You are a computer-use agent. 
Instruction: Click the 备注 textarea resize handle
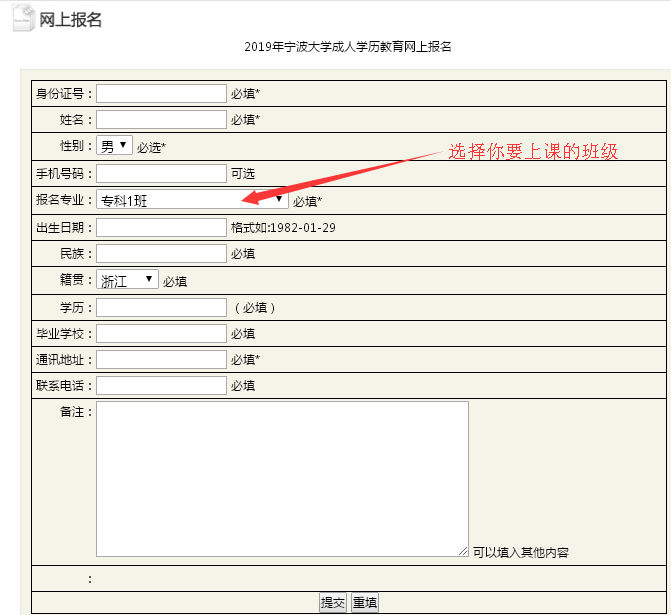463,551
